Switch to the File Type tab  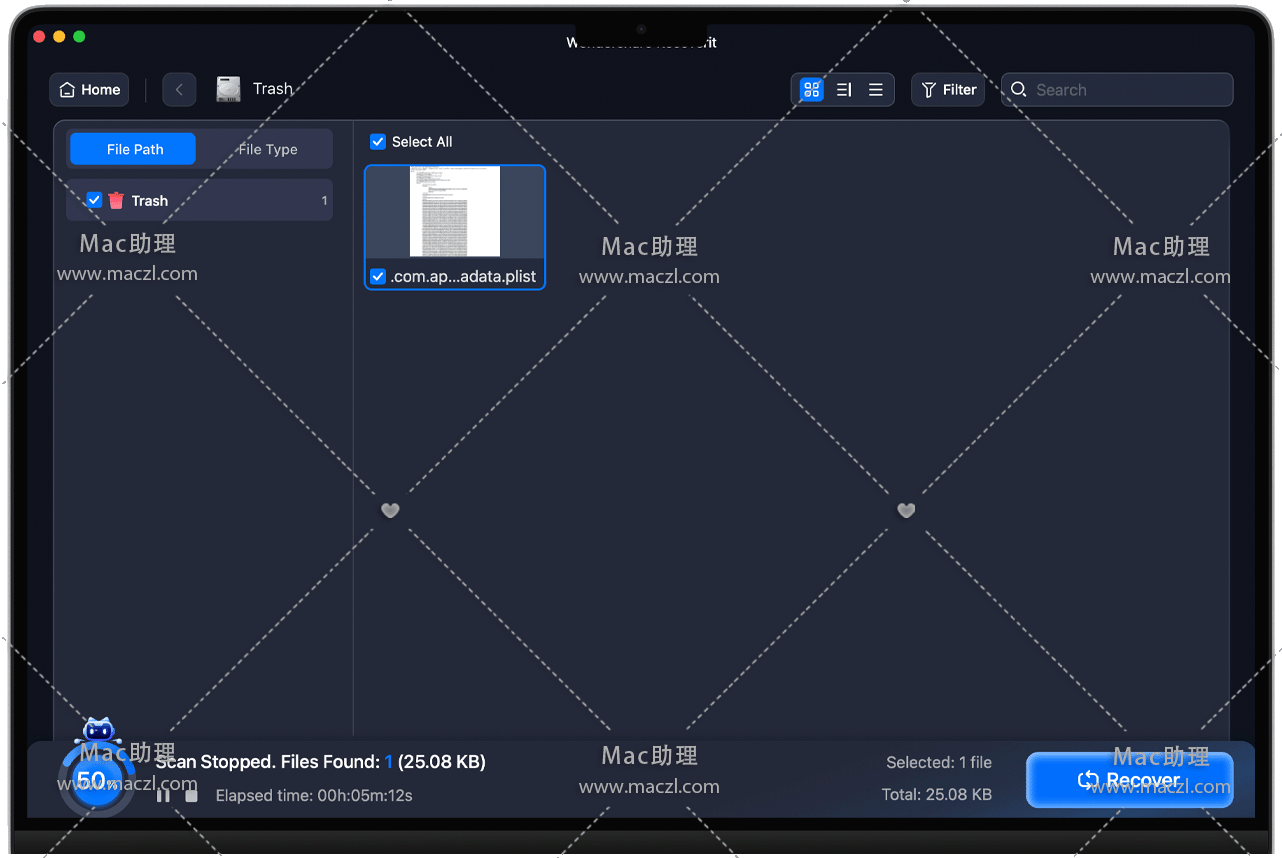[x=268, y=149]
